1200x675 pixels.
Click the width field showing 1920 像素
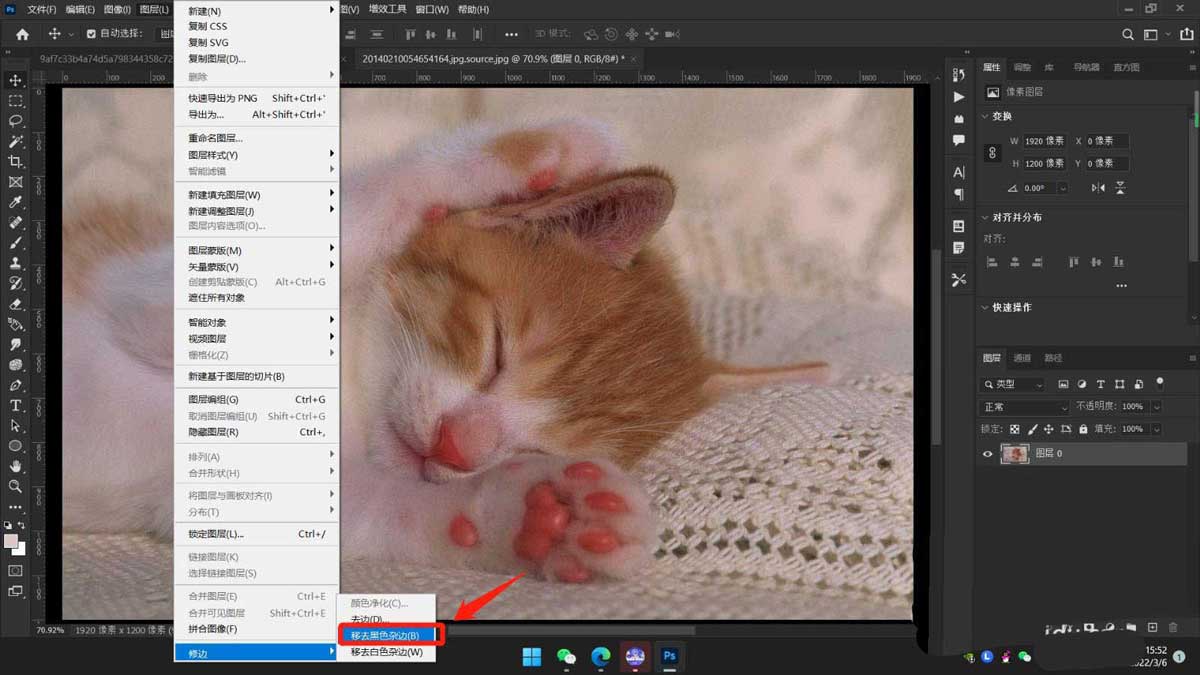pyautogui.click(x=1045, y=141)
